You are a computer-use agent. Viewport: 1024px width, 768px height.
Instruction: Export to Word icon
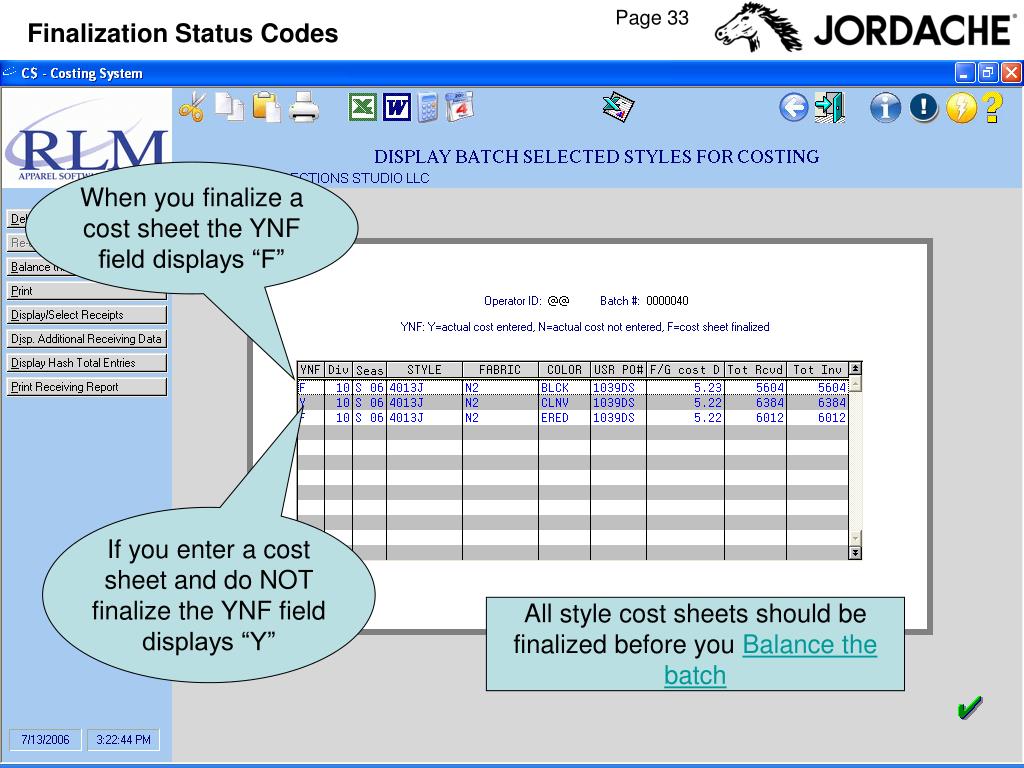click(x=397, y=107)
